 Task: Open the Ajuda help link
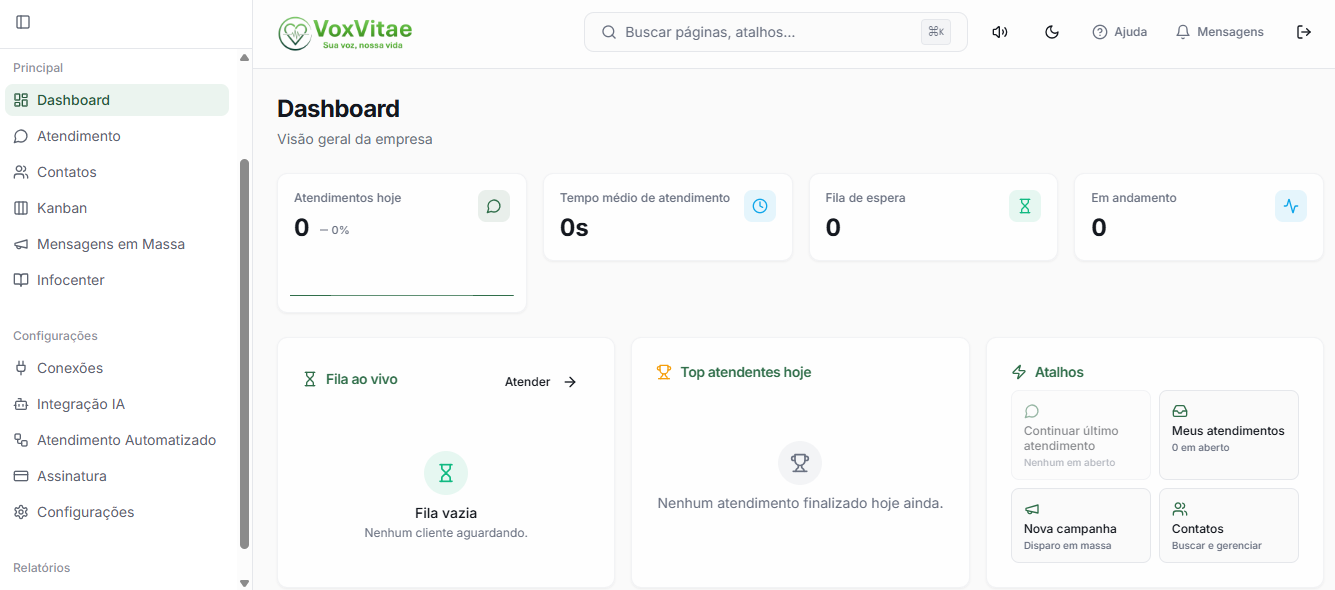coord(1120,32)
